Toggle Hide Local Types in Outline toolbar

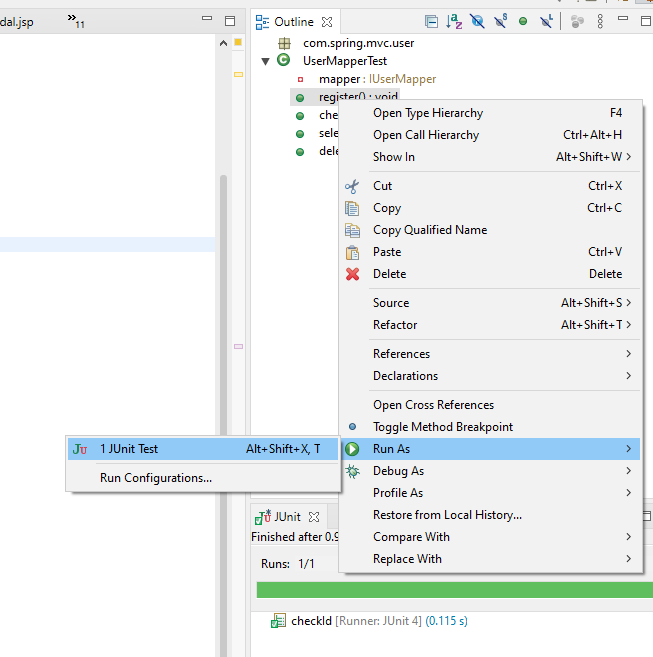pyautogui.click(x=546, y=21)
